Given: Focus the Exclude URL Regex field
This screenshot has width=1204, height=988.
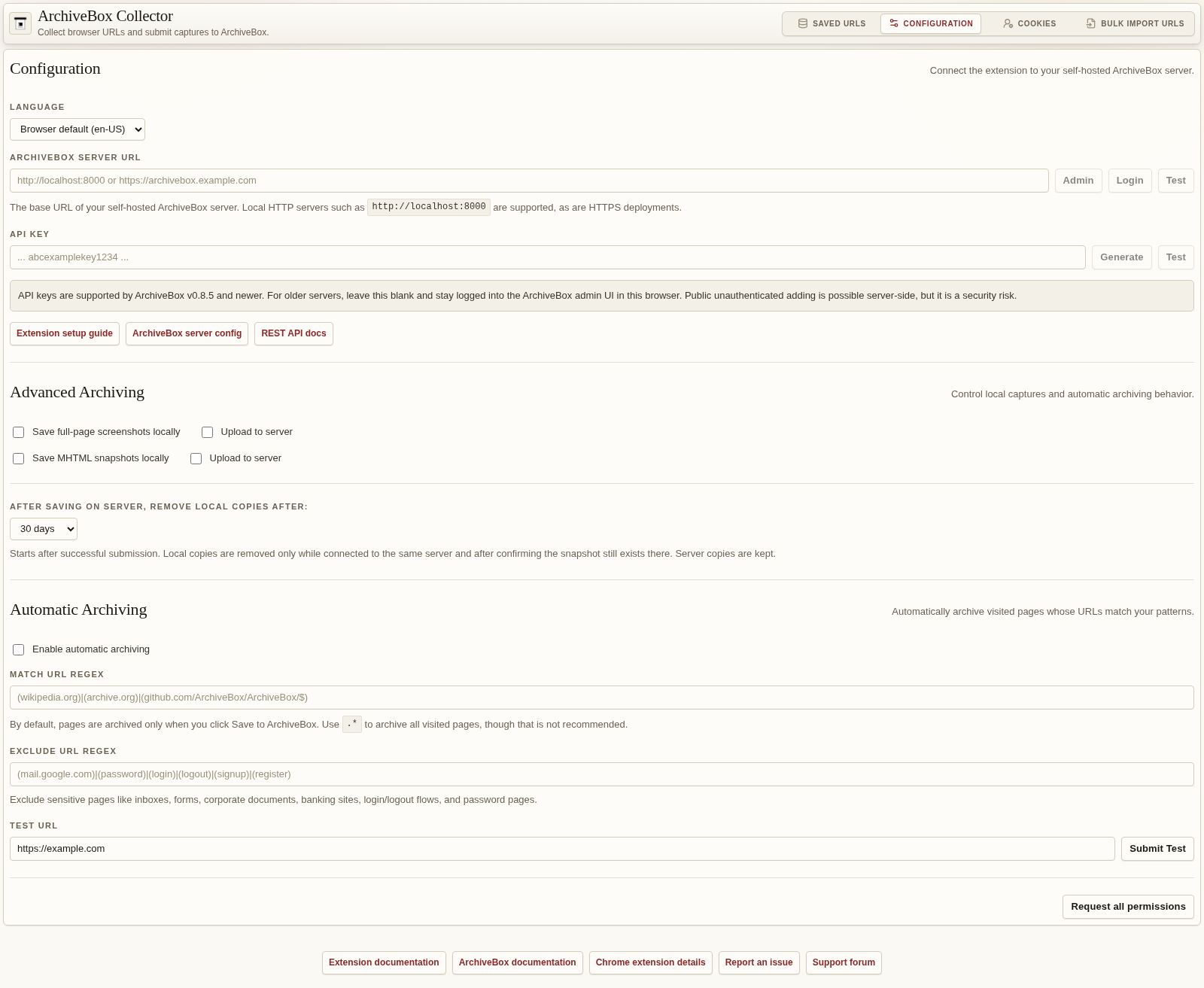Looking at the screenshot, I should tap(602, 774).
